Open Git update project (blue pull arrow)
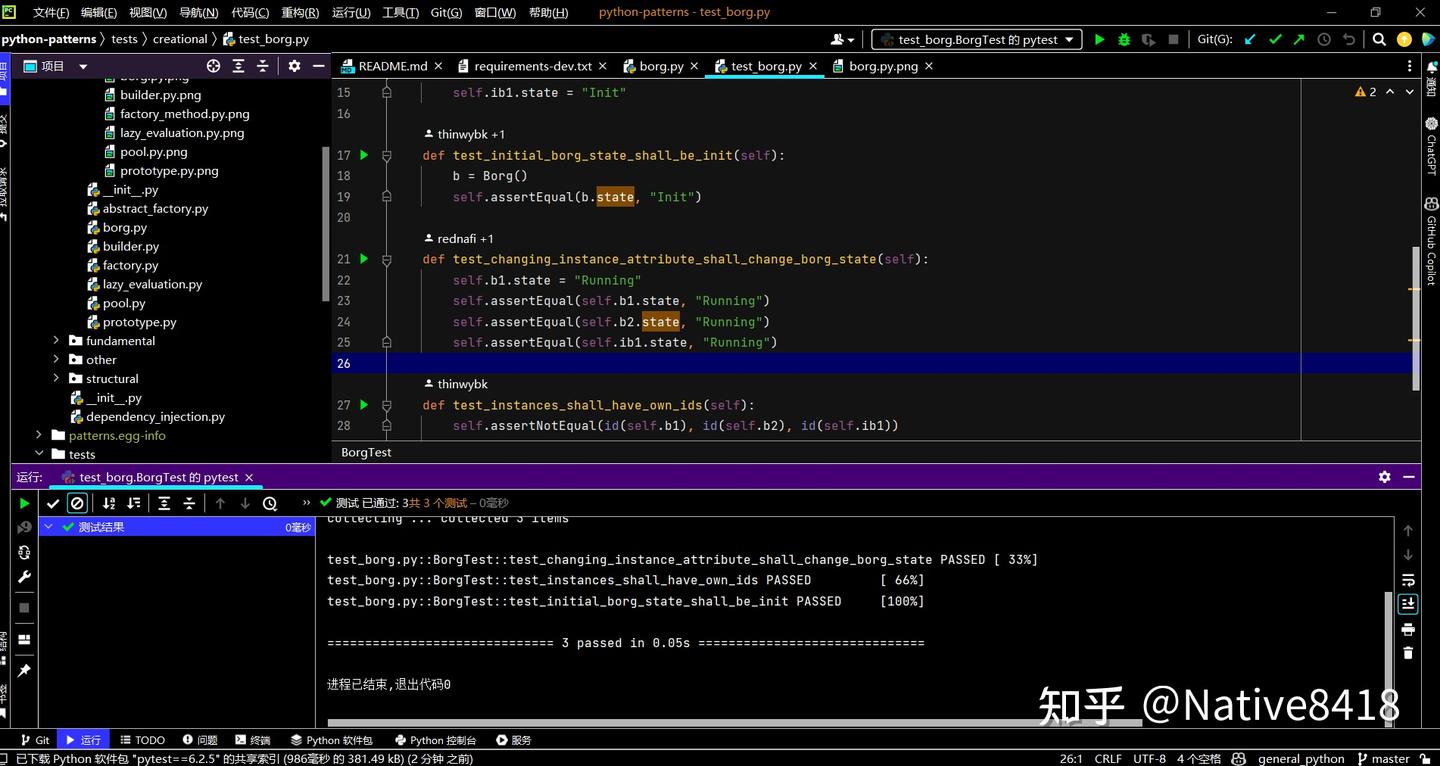 (x=1249, y=39)
